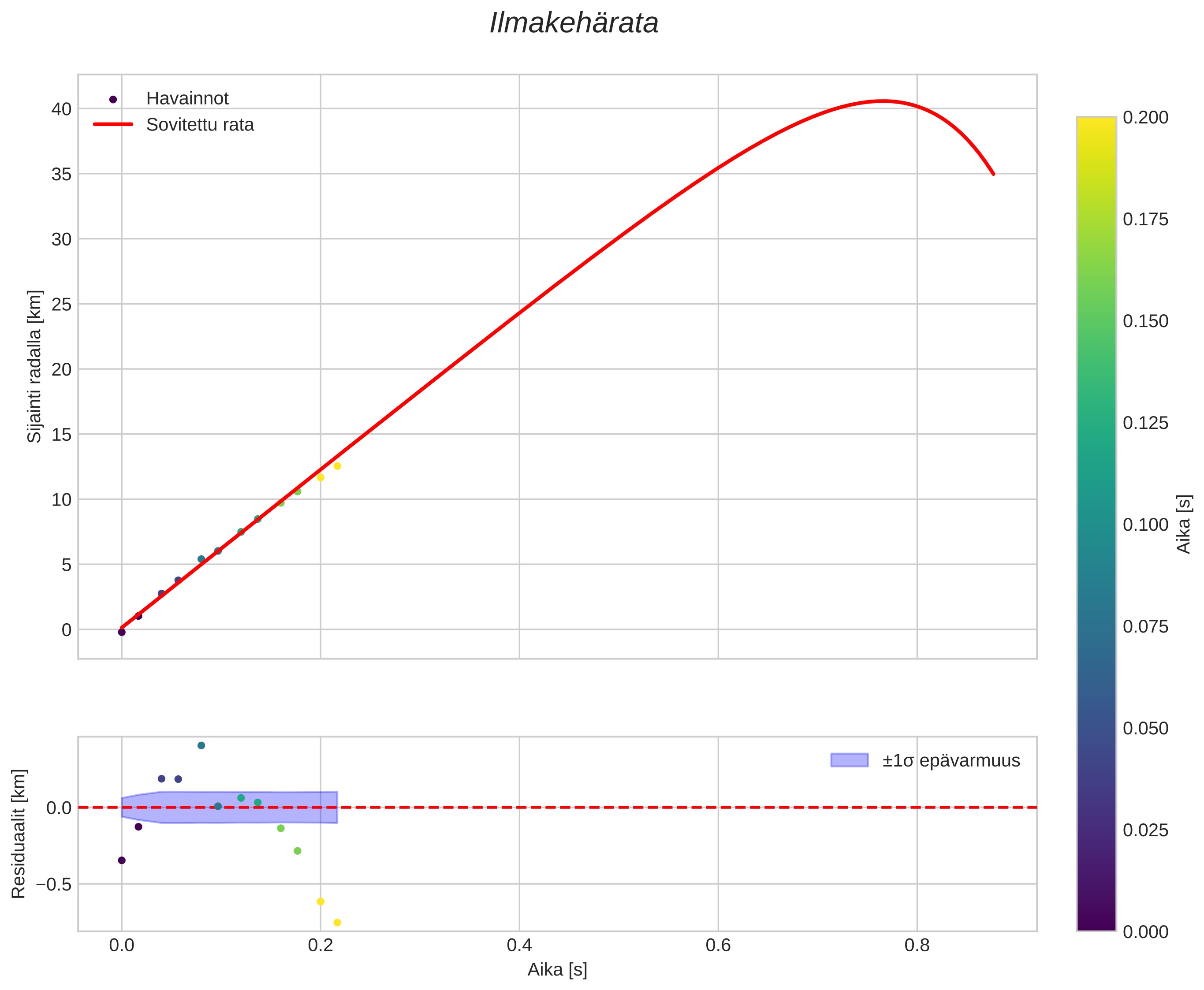Click the Aika [s] colorbar label
The image size is (1204, 990).
pyautogui.click(x=1184, y=524)
